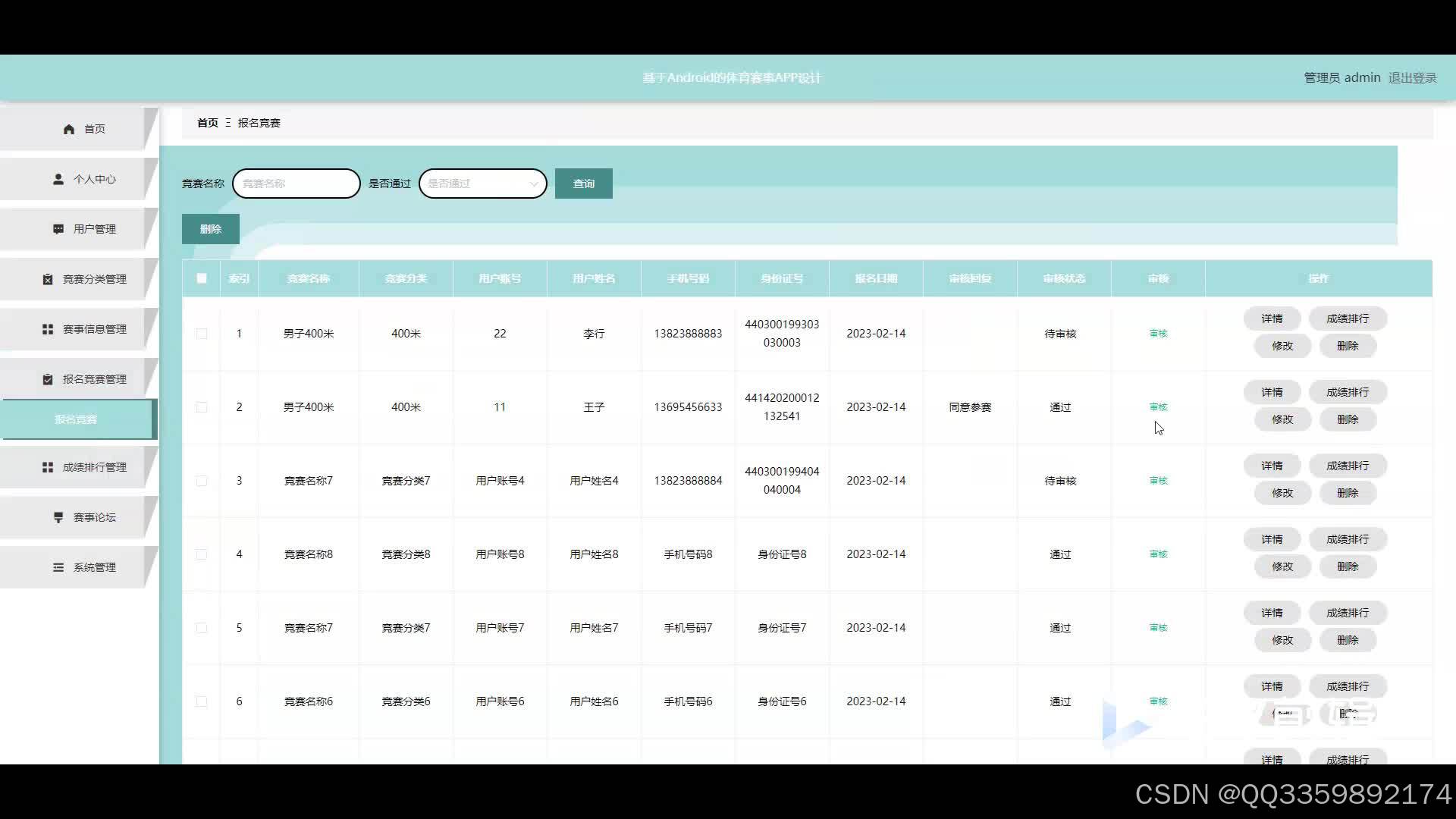Click 审核 link for row 5 用户姓名7
The height and width of the screenshot is (819, 1456).
coord(1158,628)
